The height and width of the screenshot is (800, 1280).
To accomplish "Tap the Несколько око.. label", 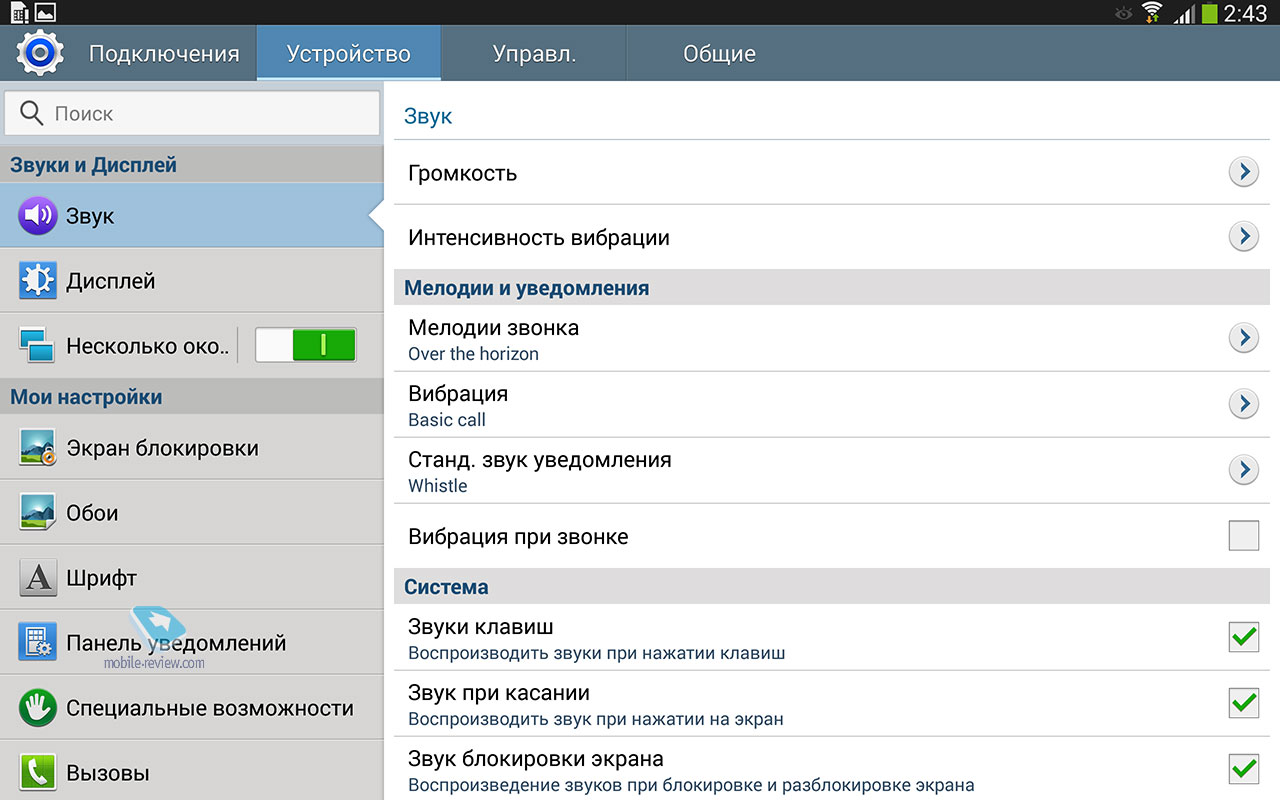I will [147, 346].
